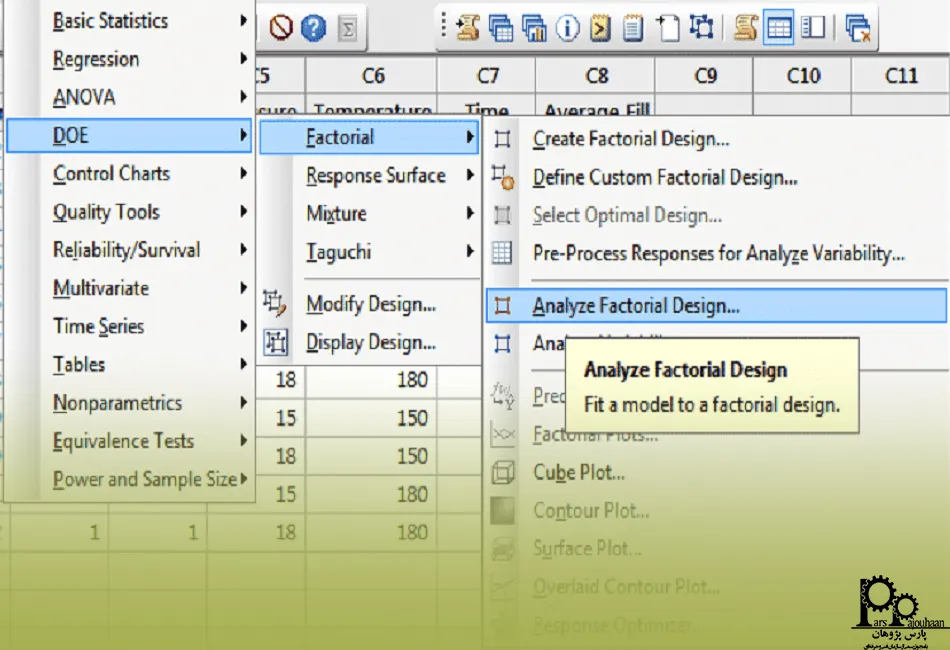Choose Cube Plot... menu entry

coord(716,472)
